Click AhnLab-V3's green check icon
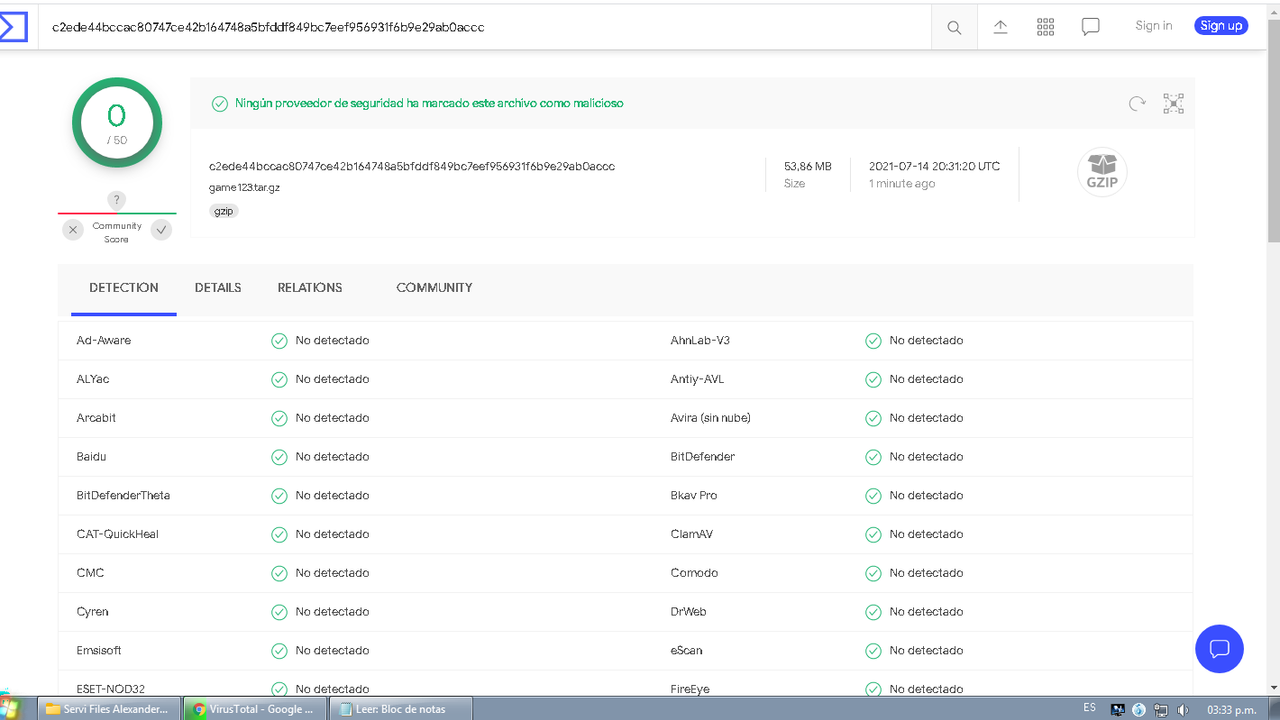The width and height of the screenshot is (1280, 720). pos(873,341)
